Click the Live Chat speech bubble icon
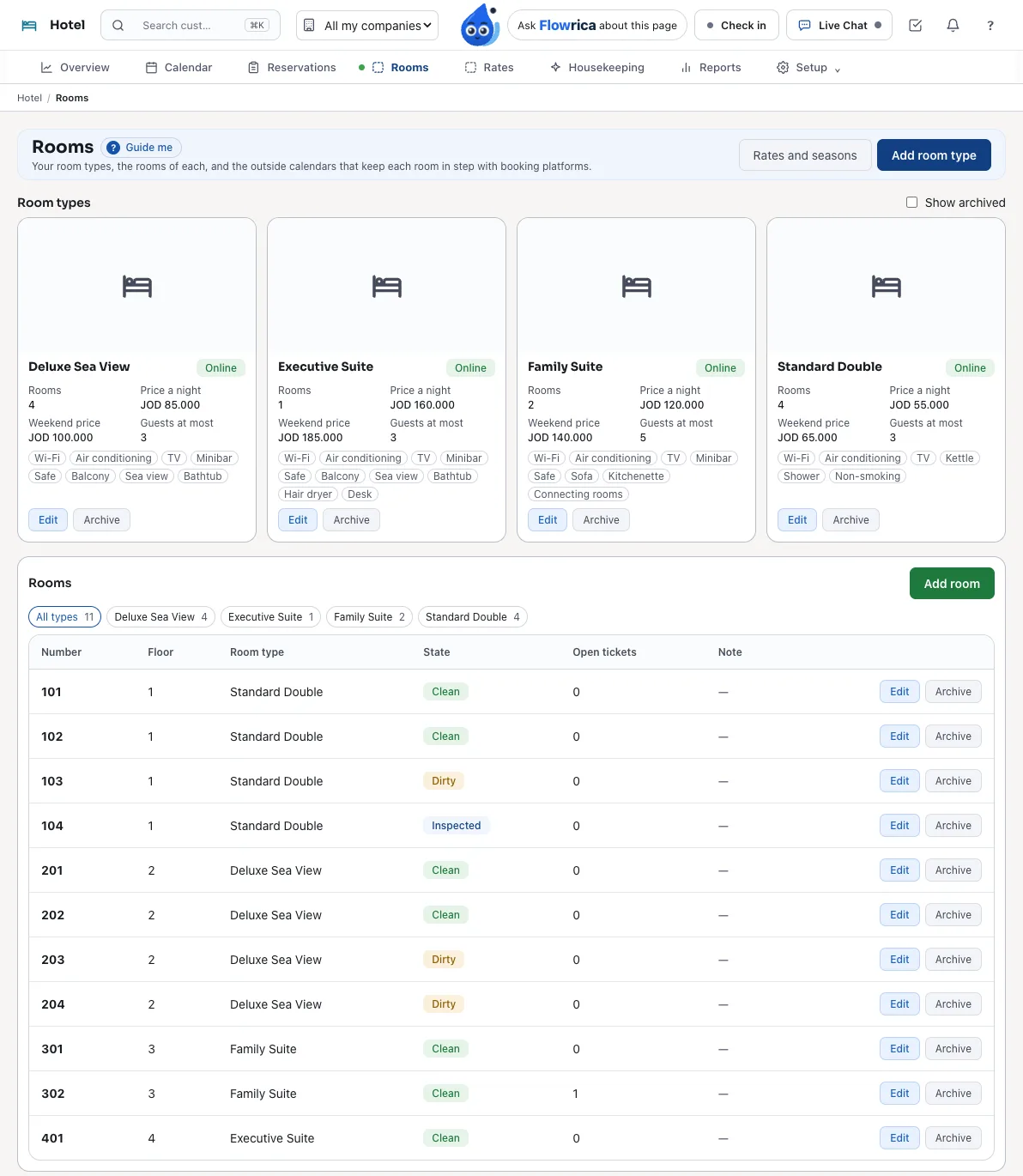Viewport: 1023px width, 1176px height. click(804, 26)
